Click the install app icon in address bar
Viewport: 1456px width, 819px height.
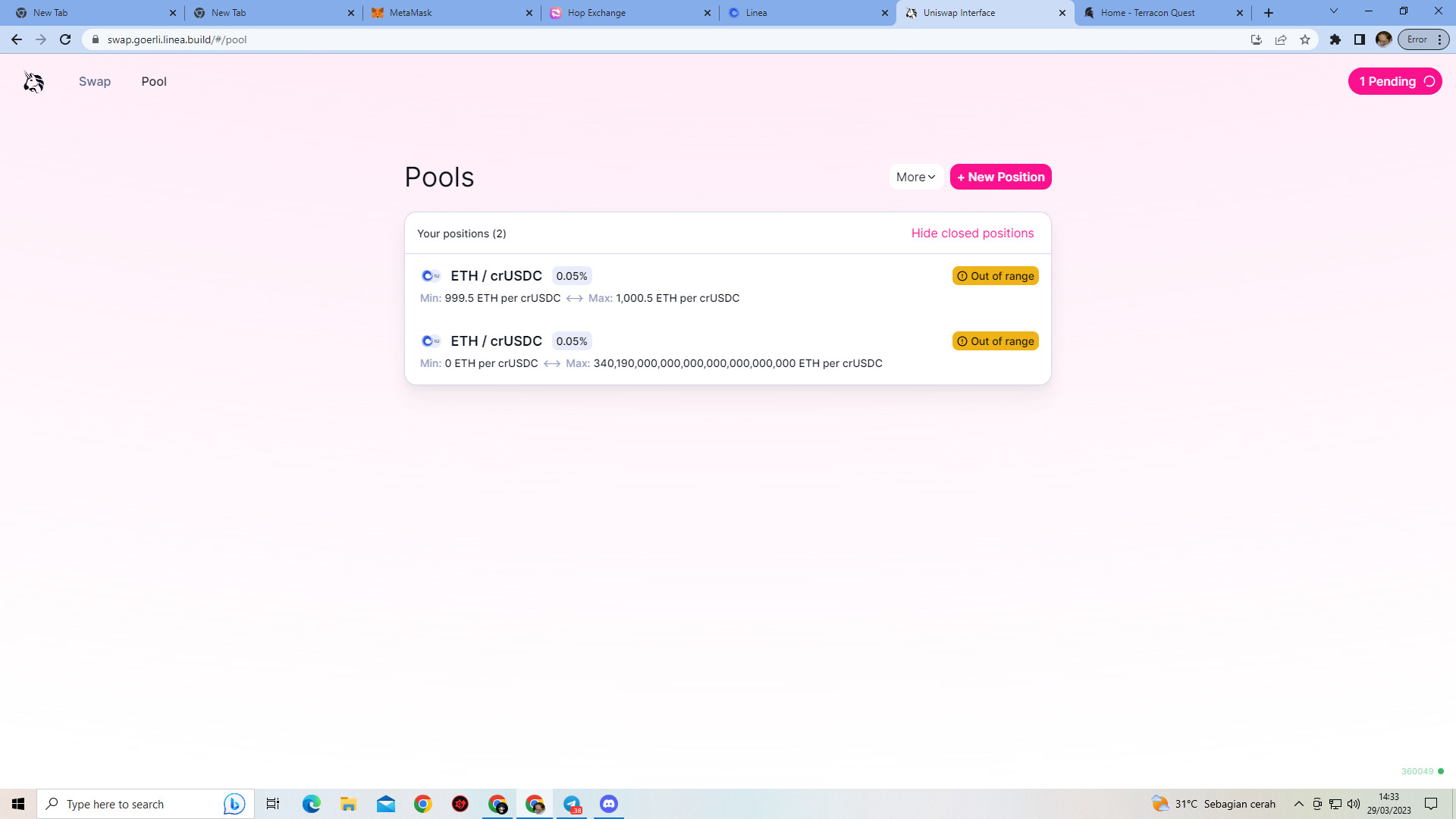tap(1257, 39)
